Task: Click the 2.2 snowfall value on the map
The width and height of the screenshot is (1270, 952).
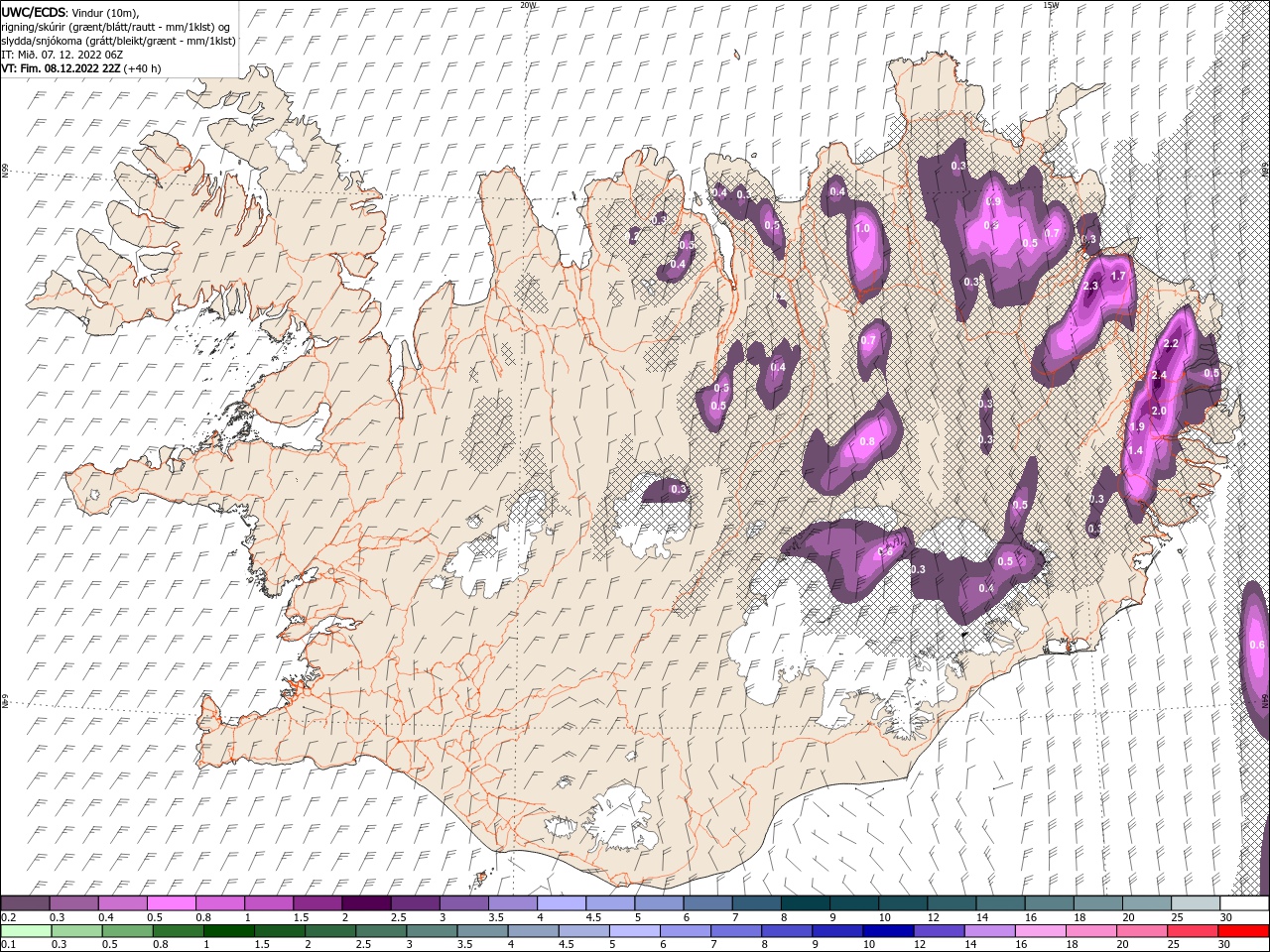Action: click(1170, 343)
